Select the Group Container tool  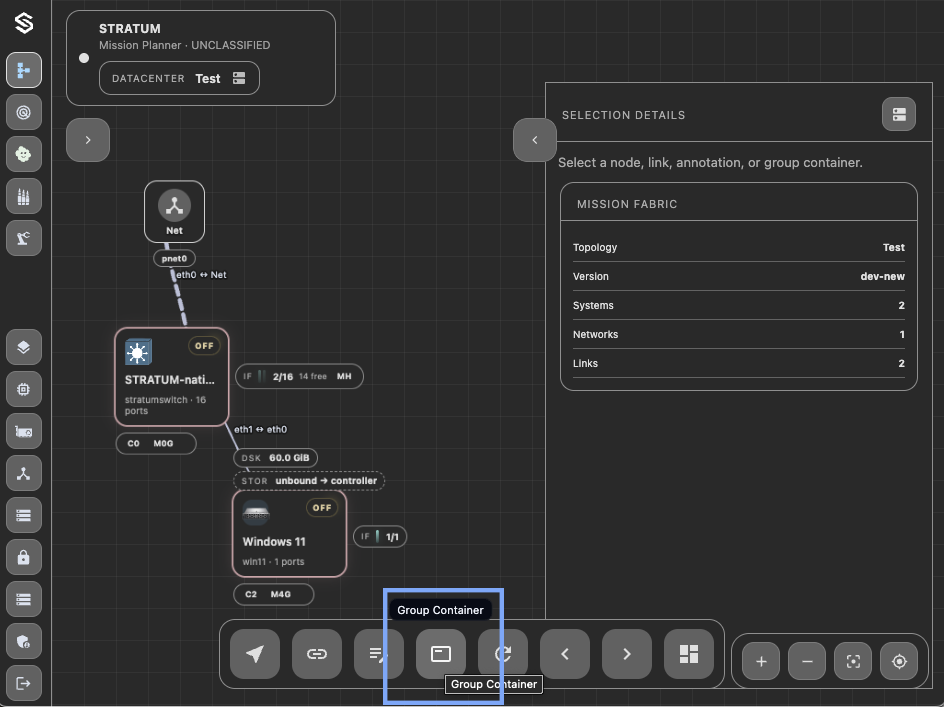(x=441, y=654)
